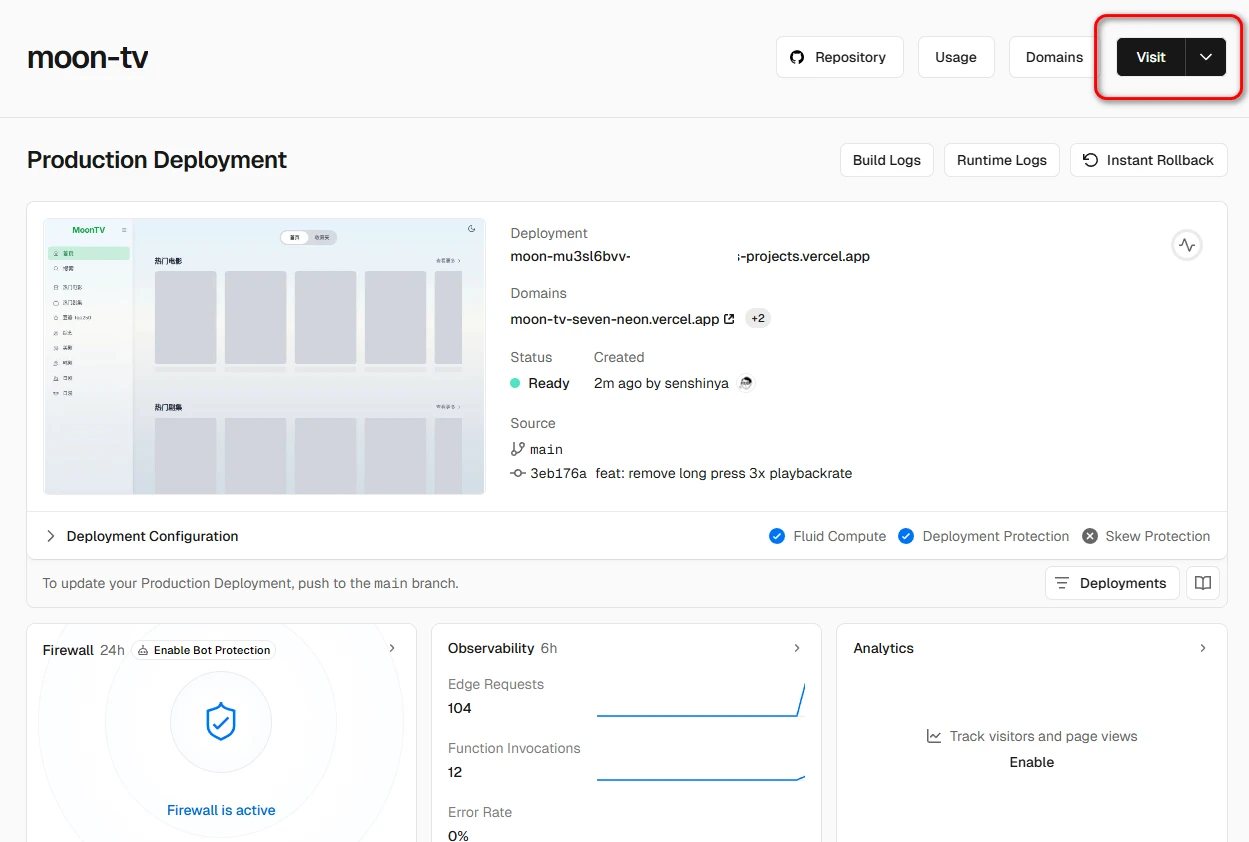1249x842 pixels.
Task: Click the book documentation icon beside Deployments
Action: [1203, 583]
